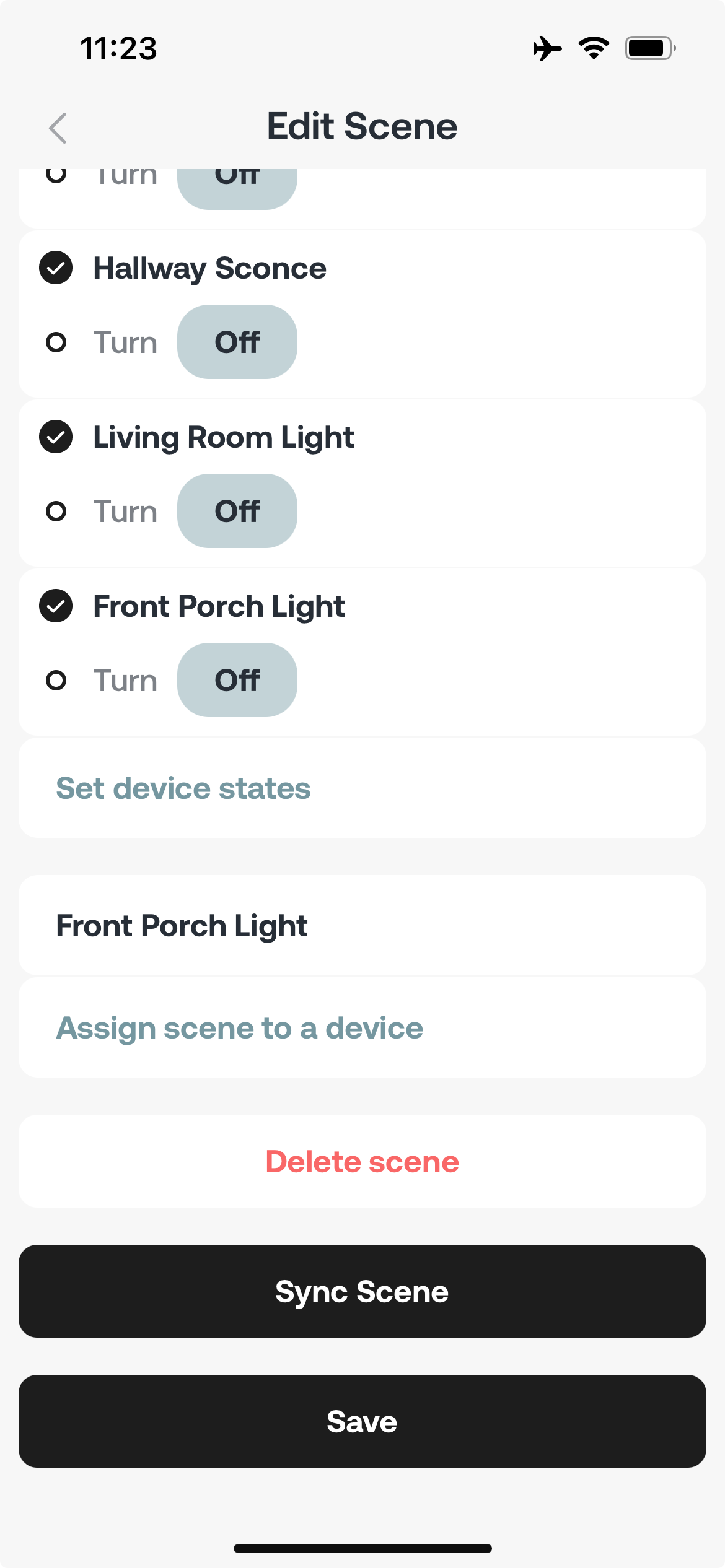725x1568 pixels.
Task: Click the ring bullet beside Front Porch Turn
Action: coord(56,680)
